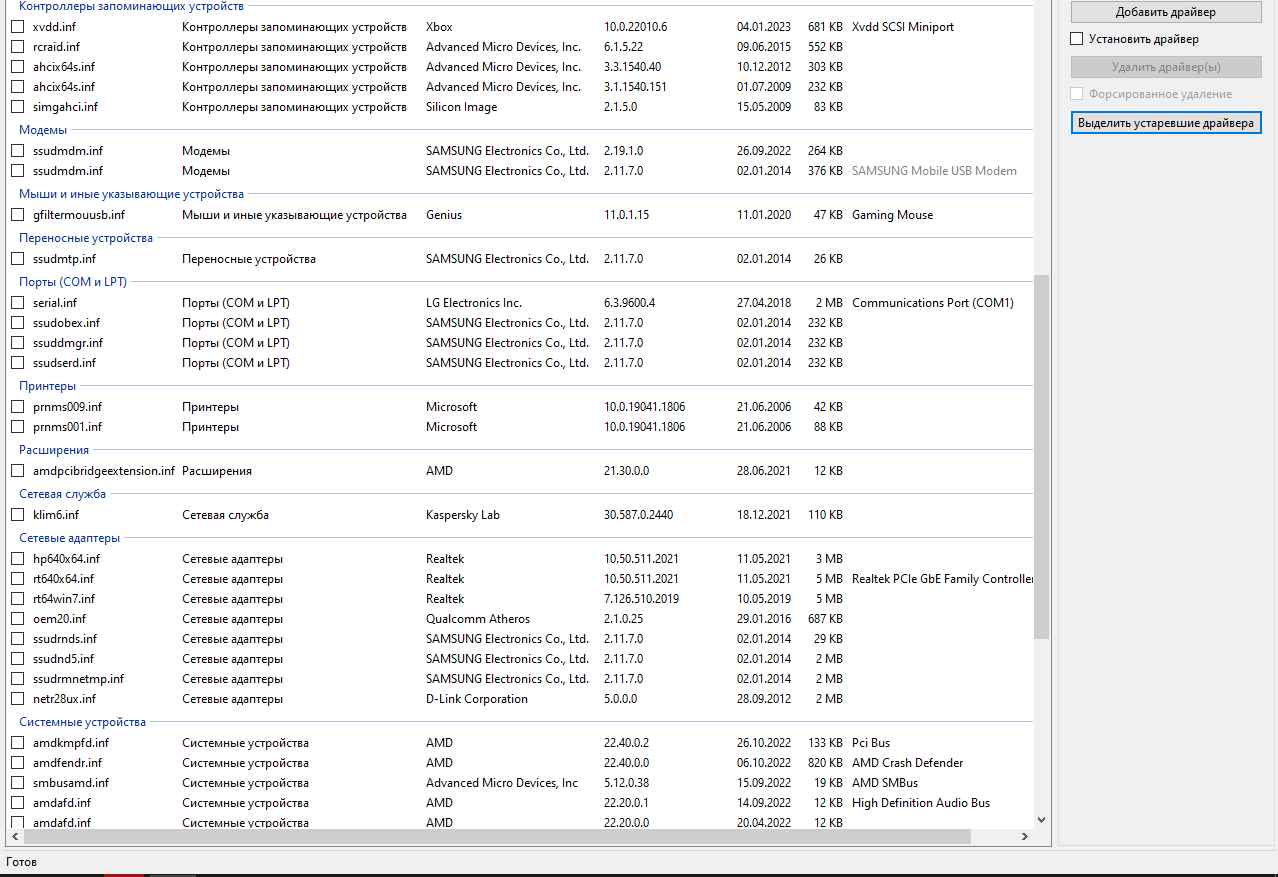Click the Realtek PCIe GbE Family Controller text
Image resolution: width=1278 pixels, height=877 pixels.
pyautogui.click(x=943, y=579)
